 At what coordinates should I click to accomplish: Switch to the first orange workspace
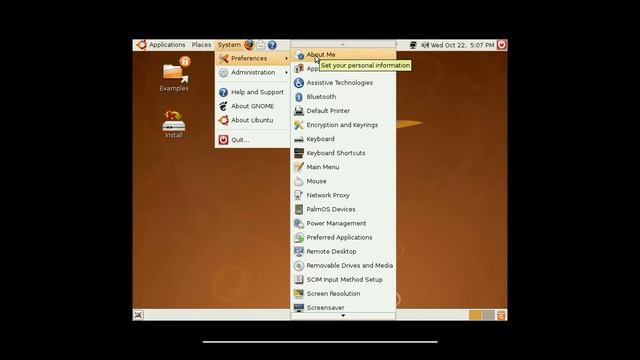pyautogui.click(x=475, y=315)
